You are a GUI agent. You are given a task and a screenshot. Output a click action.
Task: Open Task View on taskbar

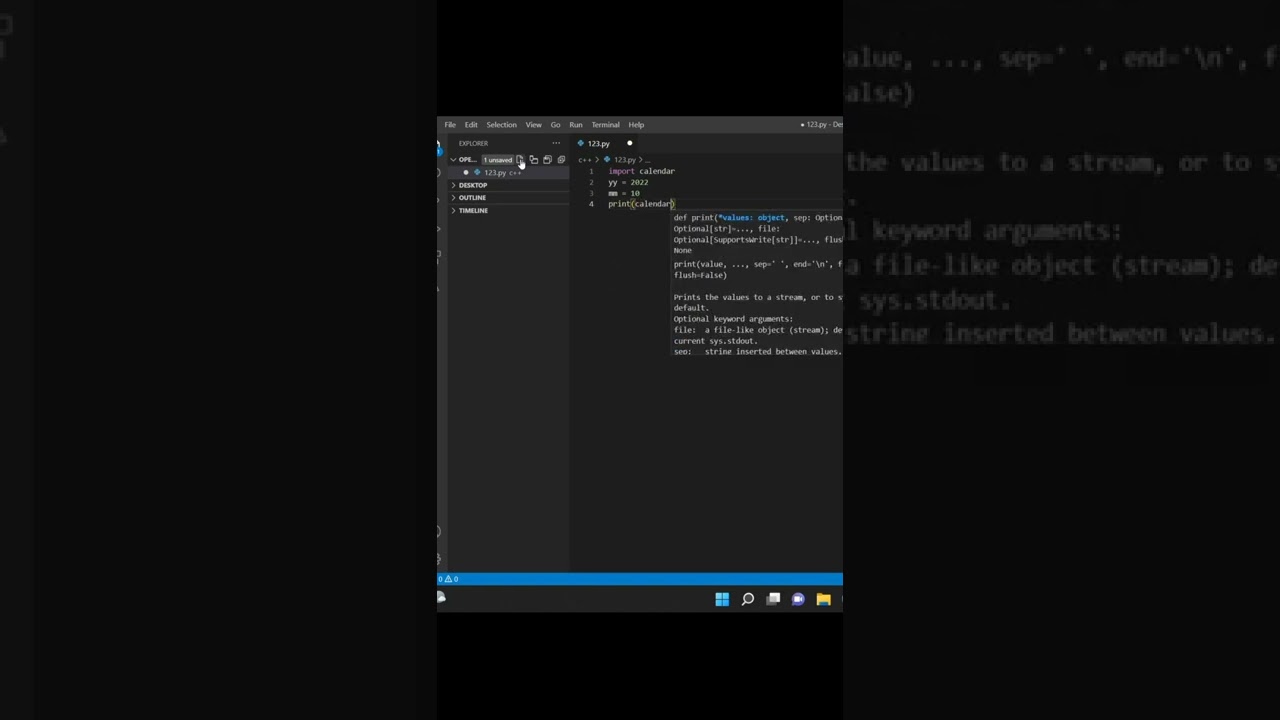click(x=773, y=599)
